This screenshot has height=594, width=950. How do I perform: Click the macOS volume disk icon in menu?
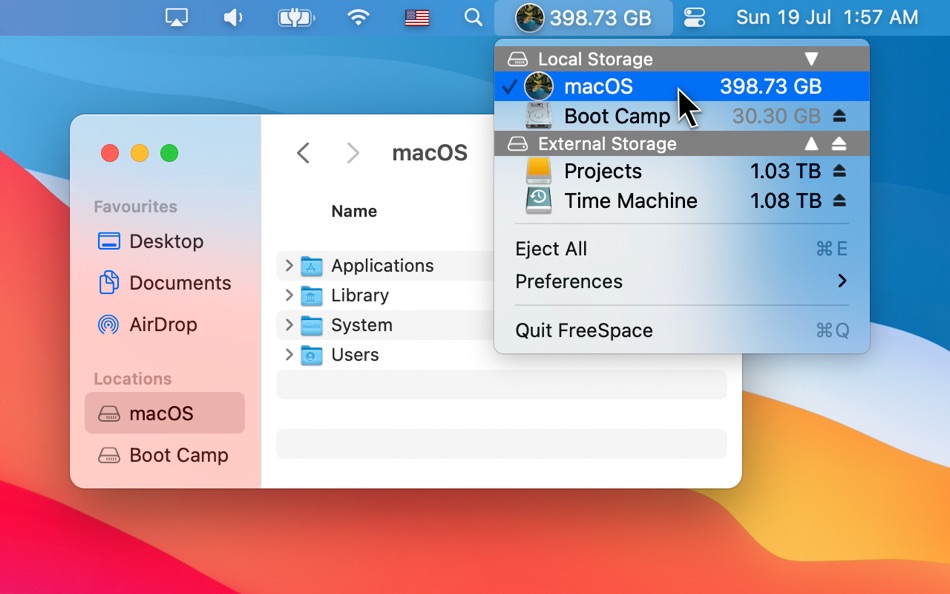[539, 87]
